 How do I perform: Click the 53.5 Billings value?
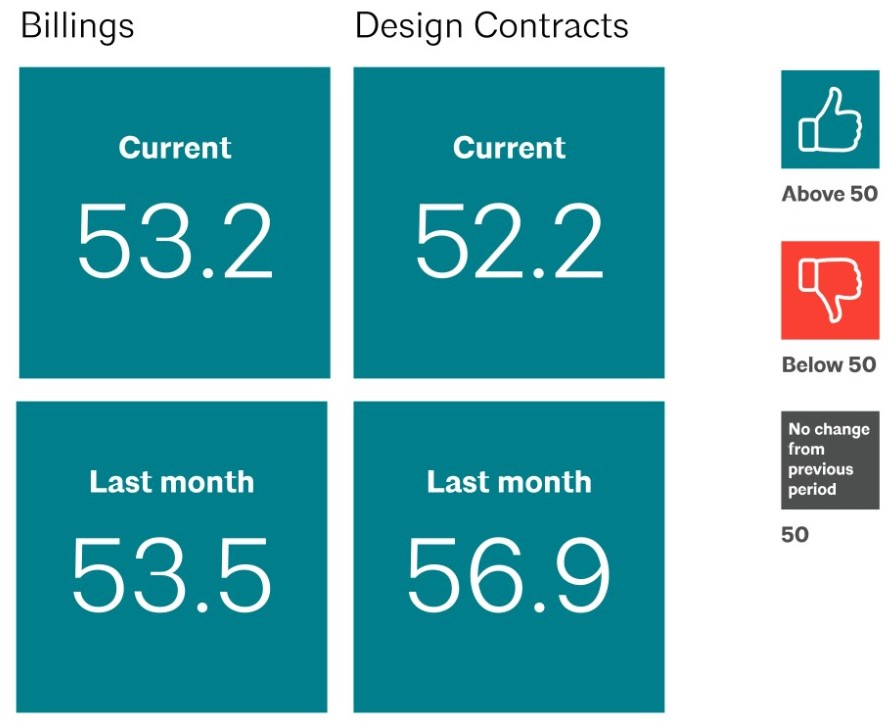coord(172,577)
